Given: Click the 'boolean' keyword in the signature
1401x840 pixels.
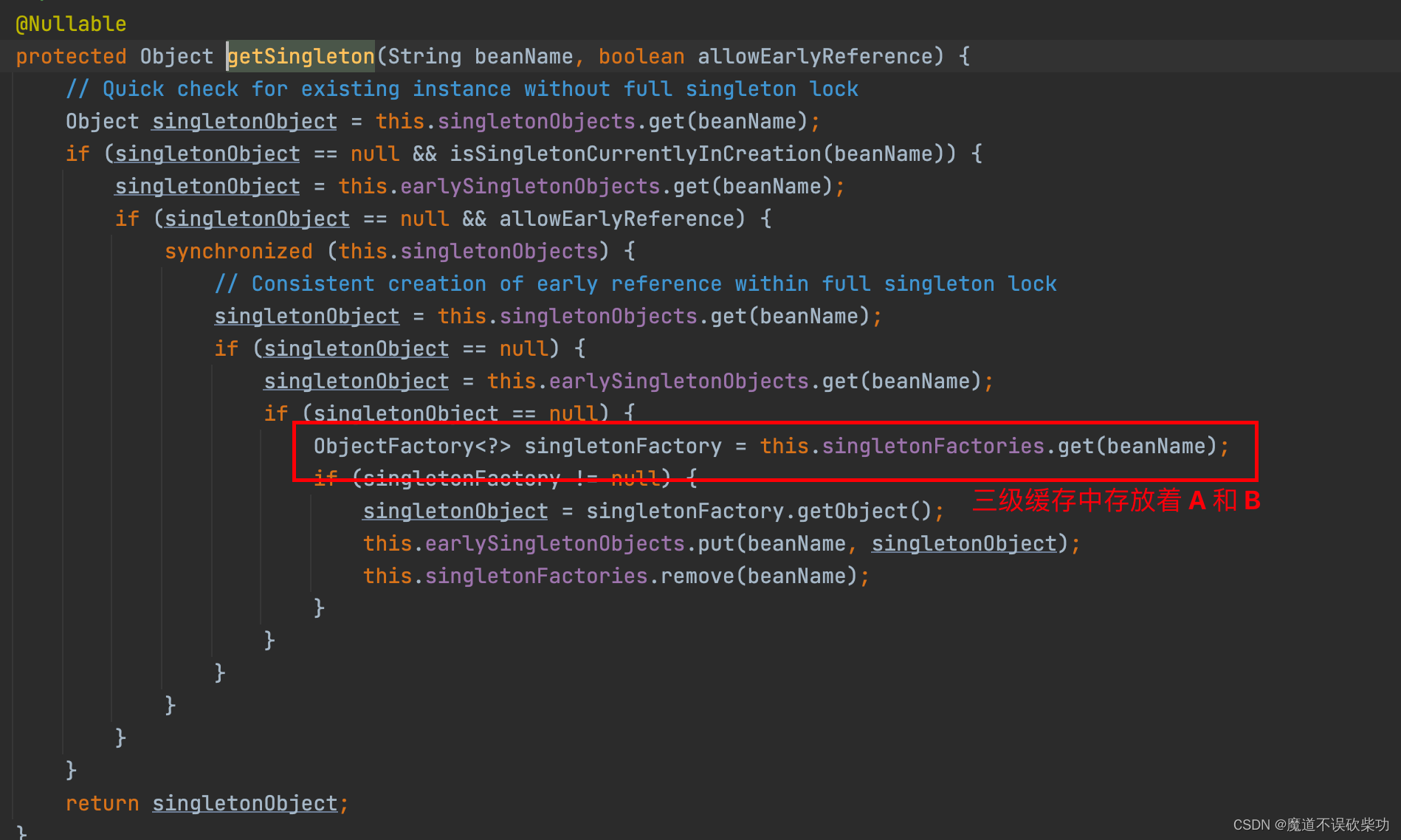Looking at the screenshot, I should [x=641, y=57].
